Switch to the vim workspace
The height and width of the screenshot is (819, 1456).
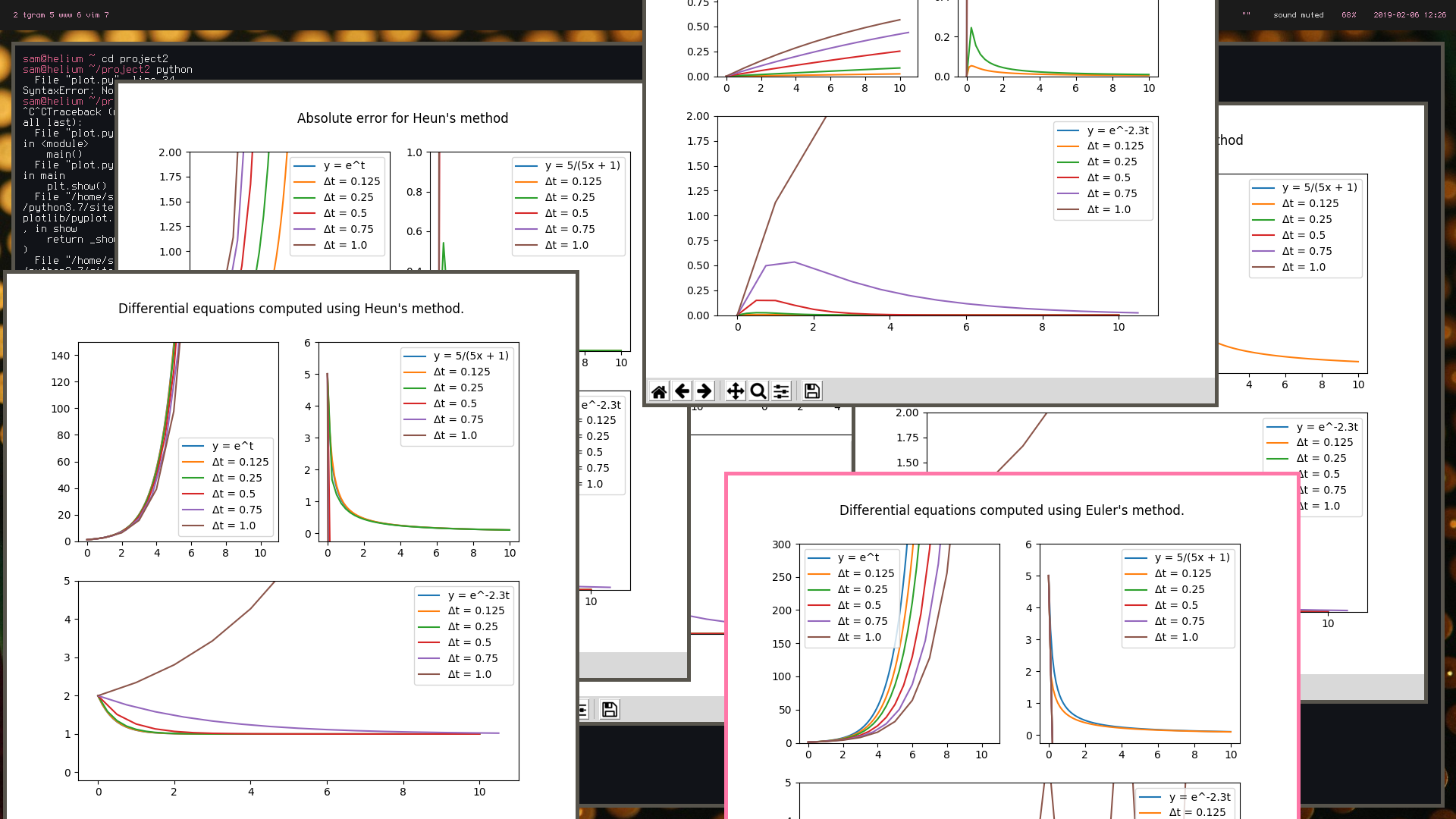93,15
